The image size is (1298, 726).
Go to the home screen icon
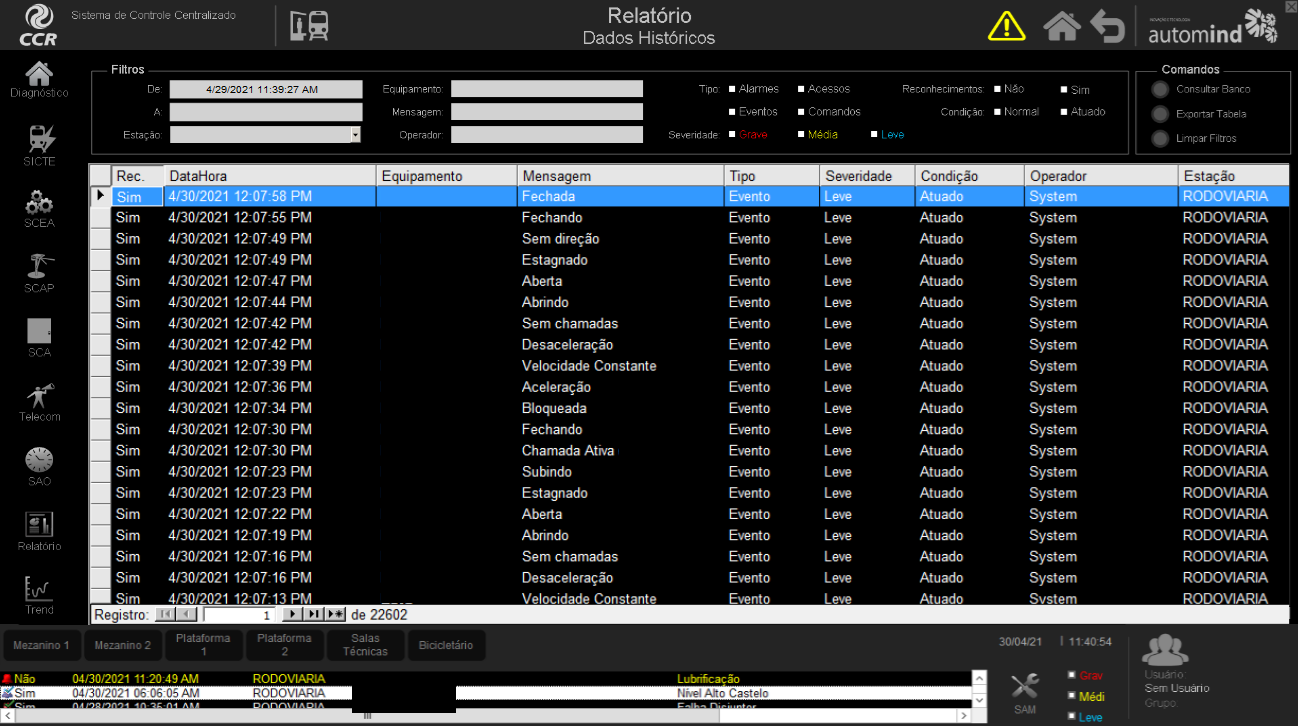point(1062,25)
